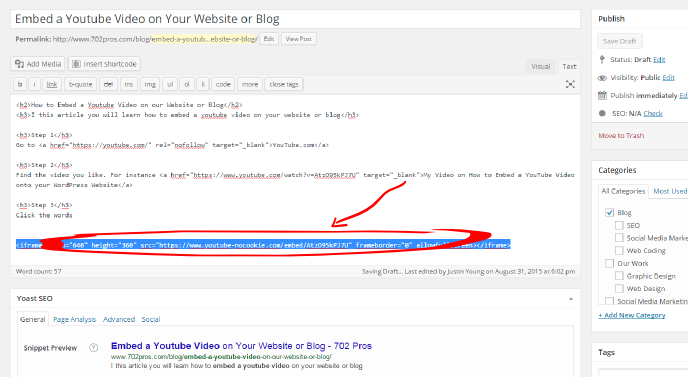The width and height of the screenshot is (688, 377).
Task: Collapse the Yoast SEO panel arrow
Action: [571, 299]
